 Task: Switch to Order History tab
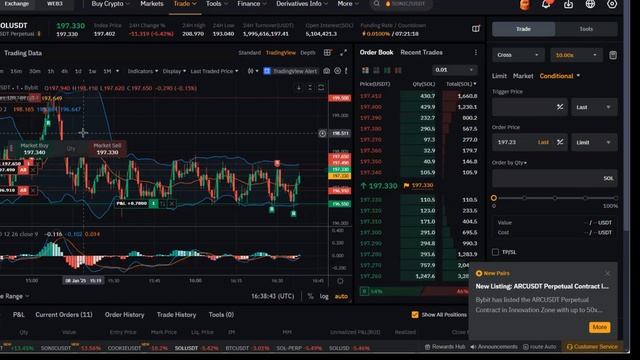coord(124,315)
